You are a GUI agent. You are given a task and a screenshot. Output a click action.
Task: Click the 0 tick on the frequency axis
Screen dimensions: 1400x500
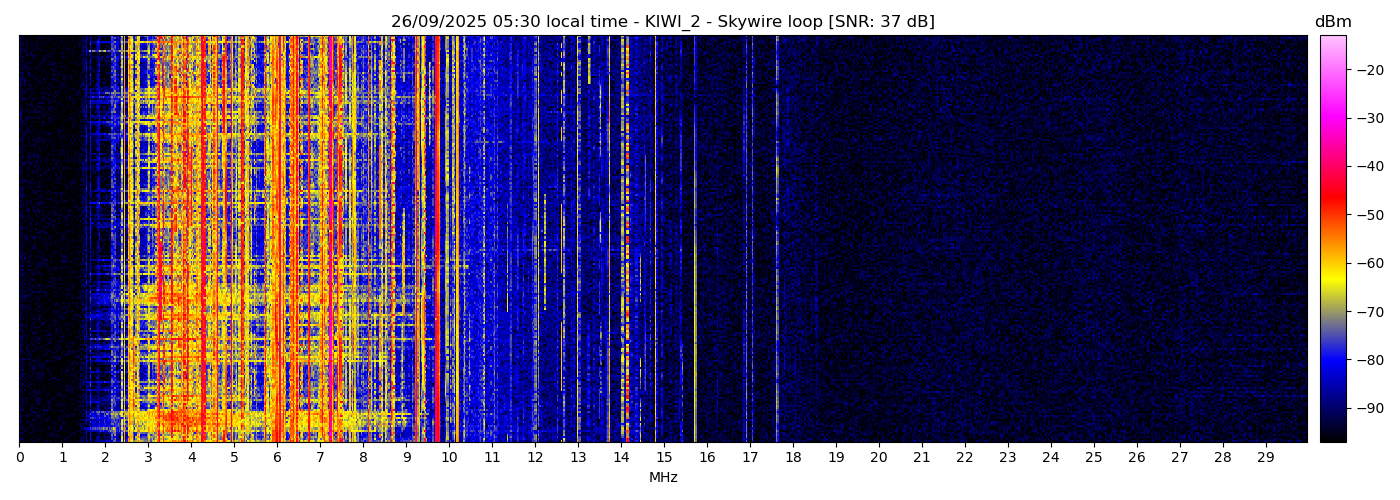click(x=19, y=457)
